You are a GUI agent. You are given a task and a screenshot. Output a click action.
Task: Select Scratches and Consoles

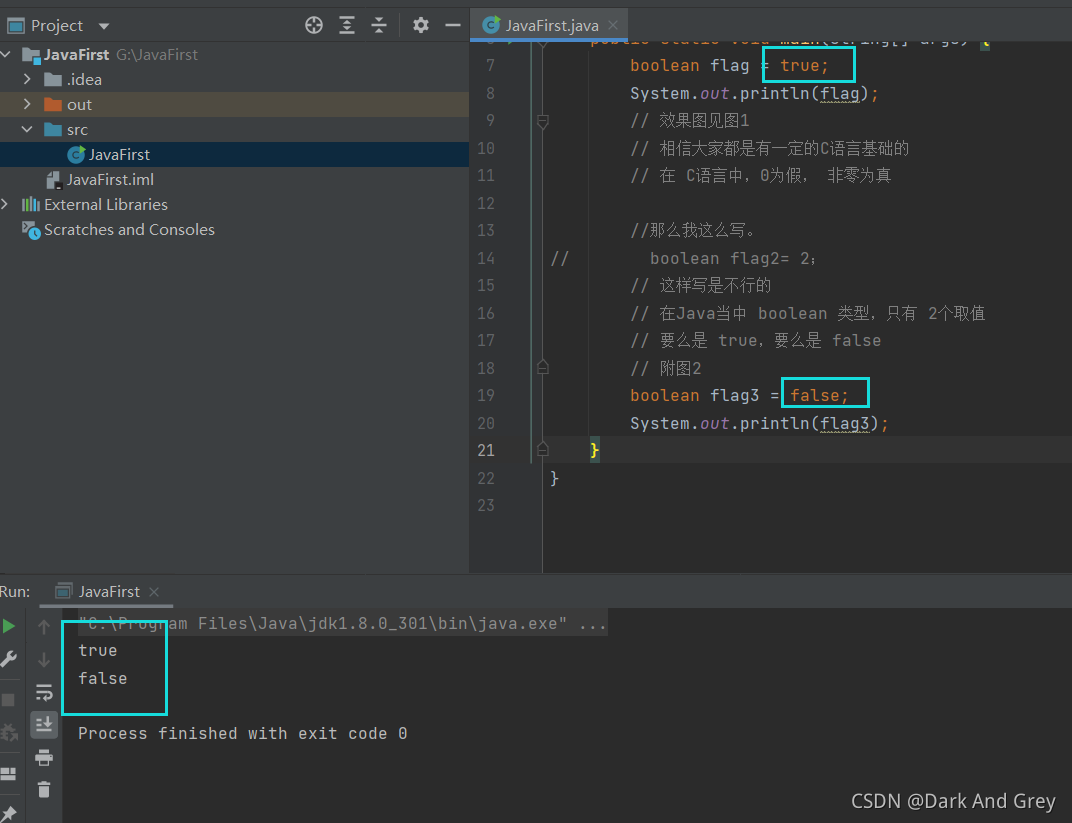[129, 230]
